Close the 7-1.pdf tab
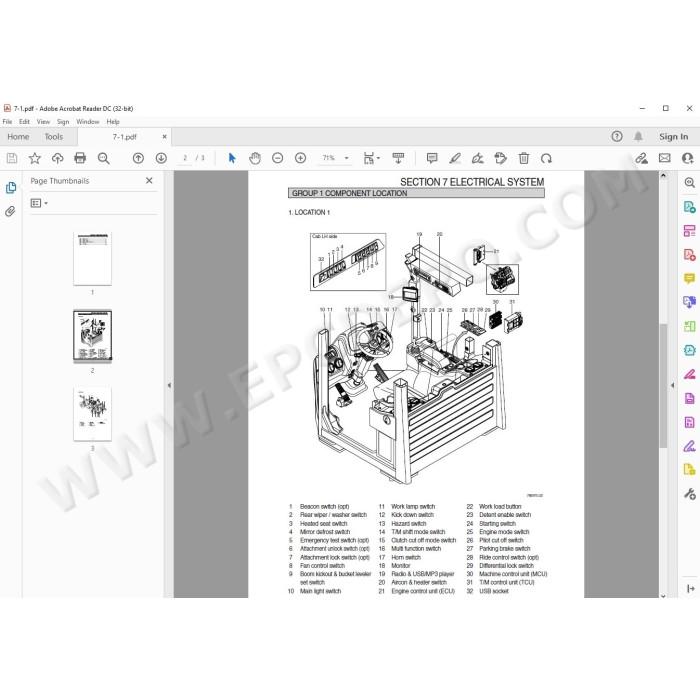This screenshot has width=700, height=700. pos(164,137)
